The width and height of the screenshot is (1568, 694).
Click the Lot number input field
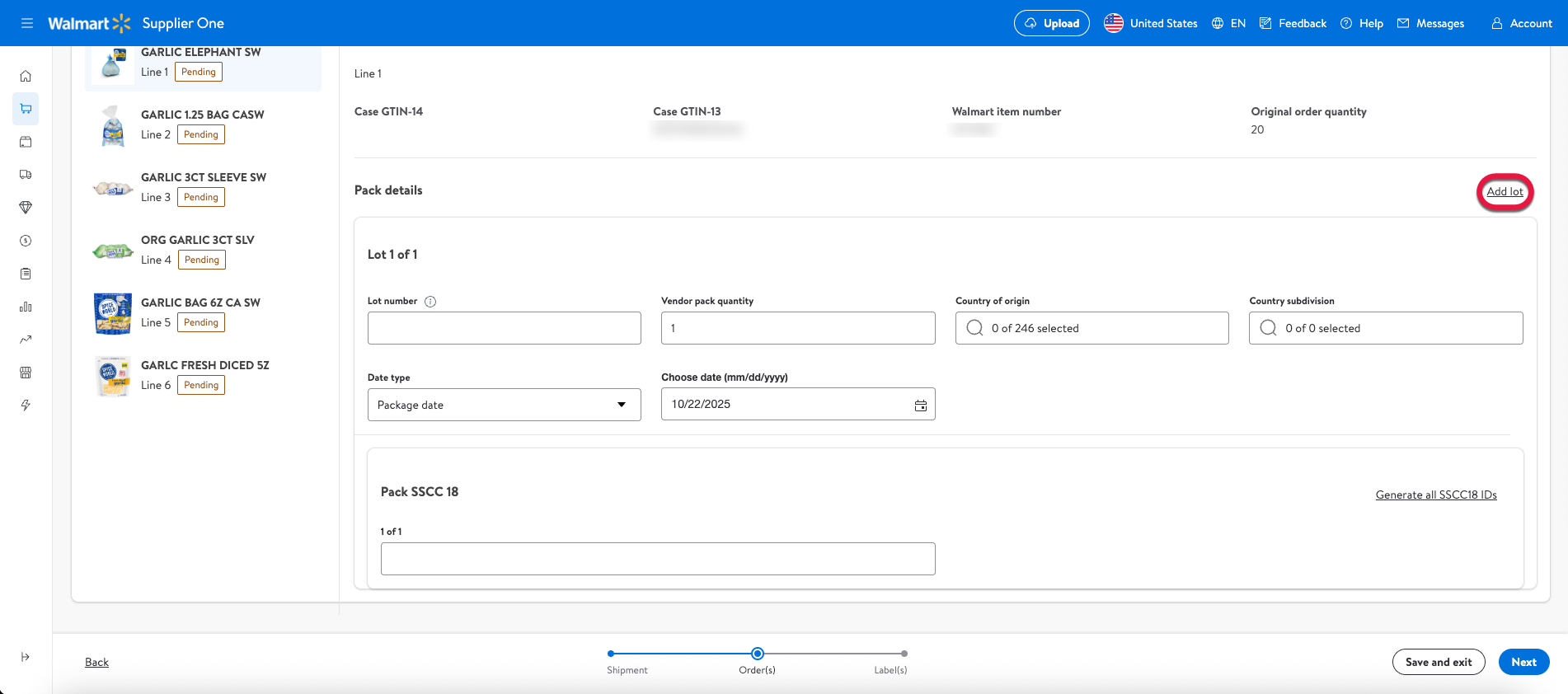coord(504,328)
